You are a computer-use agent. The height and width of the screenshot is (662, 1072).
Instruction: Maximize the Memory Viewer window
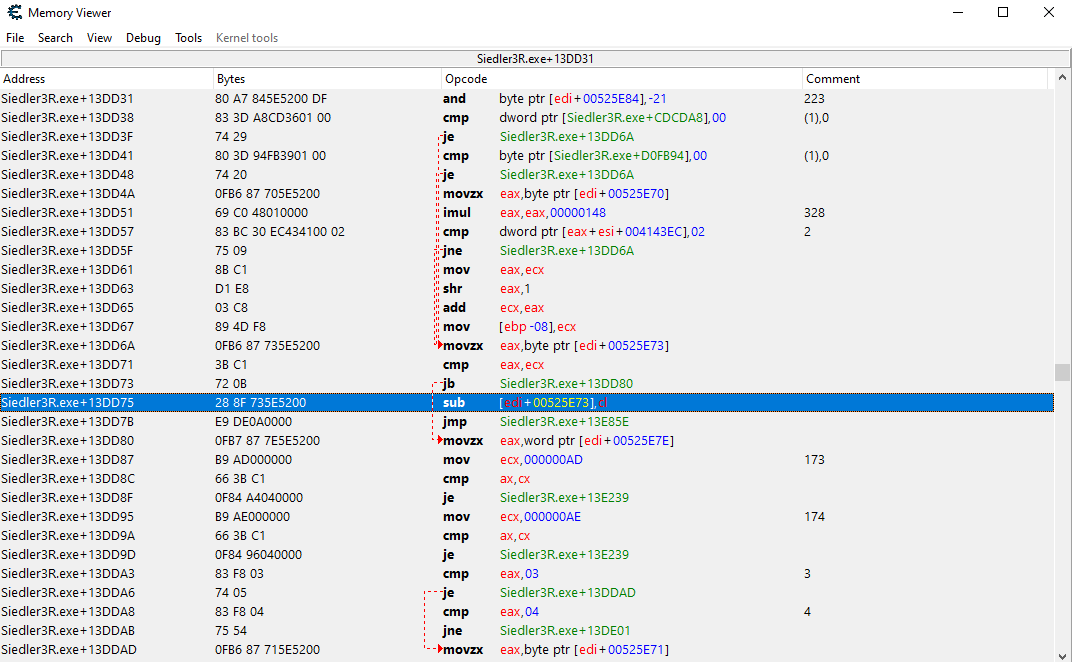[1003, 12]
